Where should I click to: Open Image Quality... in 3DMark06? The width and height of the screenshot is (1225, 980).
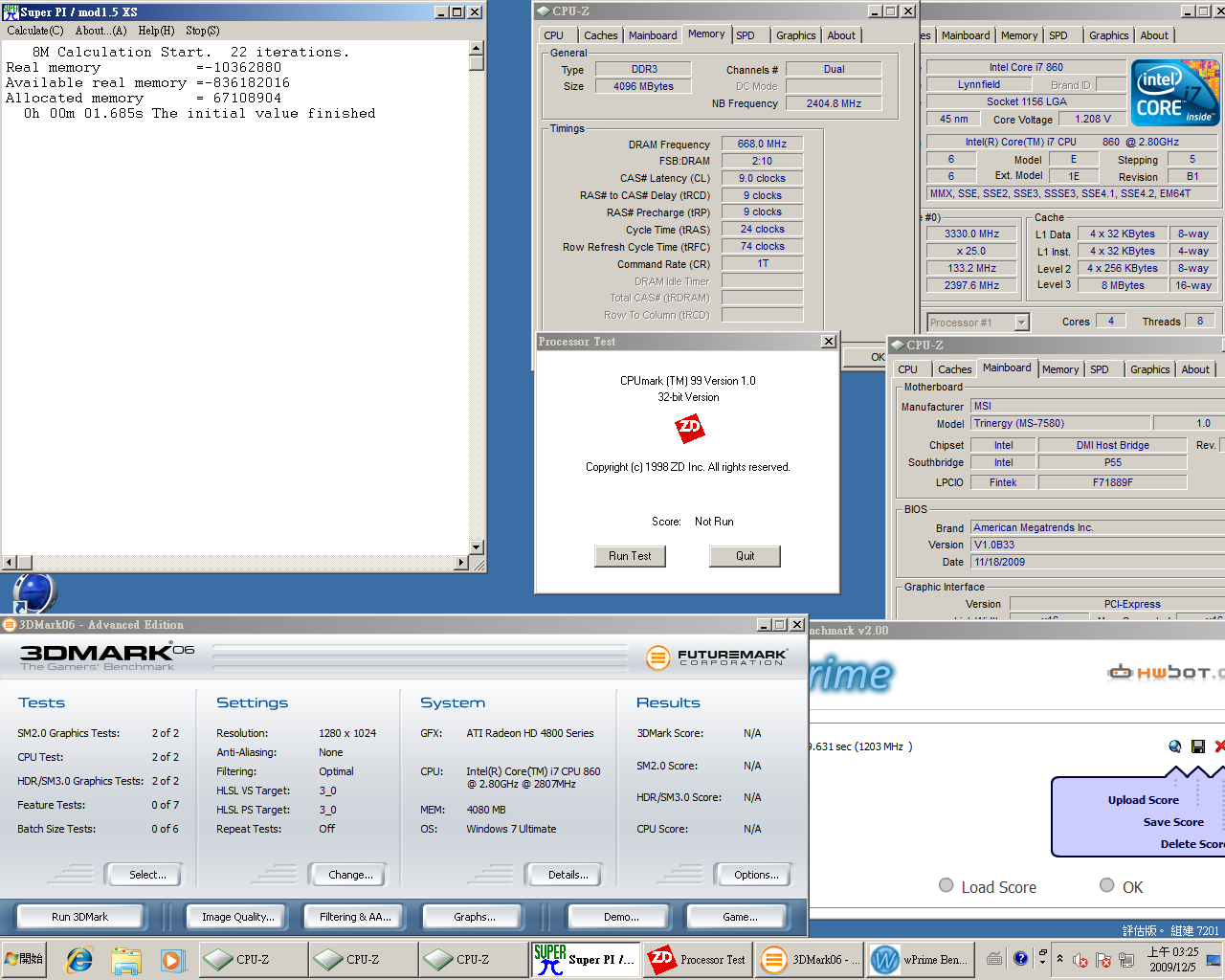pyautogui.click(x=237, y=917)
